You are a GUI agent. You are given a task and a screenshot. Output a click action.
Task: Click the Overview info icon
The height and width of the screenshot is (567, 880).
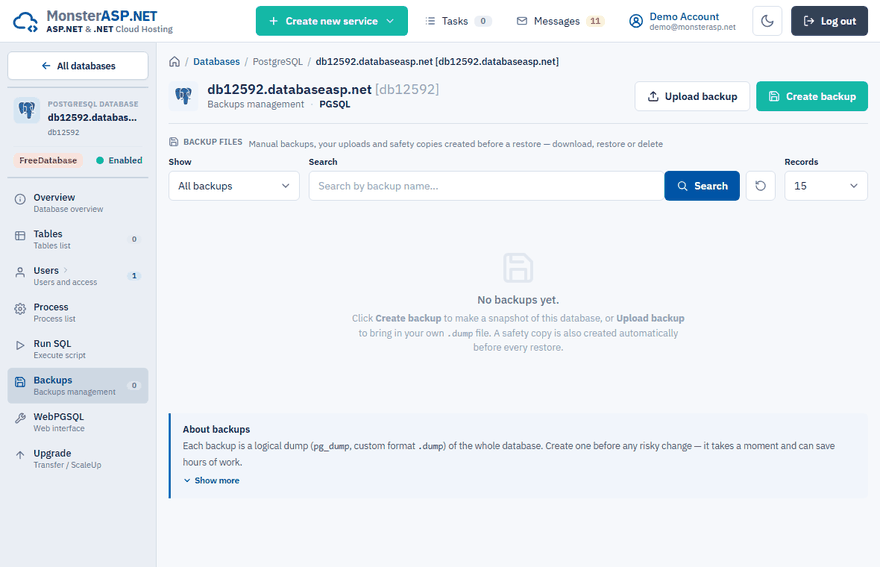click(20, 199)
